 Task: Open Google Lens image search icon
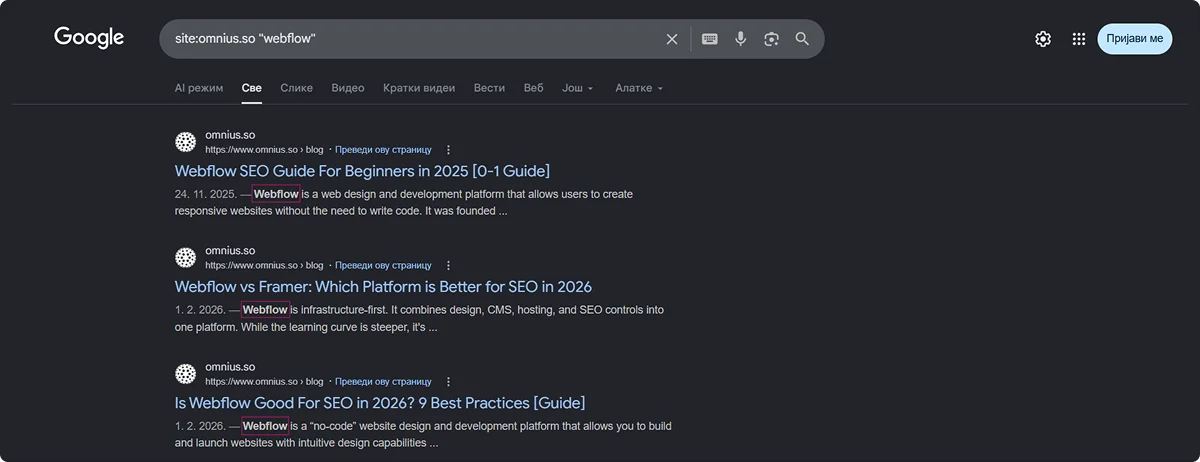[x=771, y=39]
